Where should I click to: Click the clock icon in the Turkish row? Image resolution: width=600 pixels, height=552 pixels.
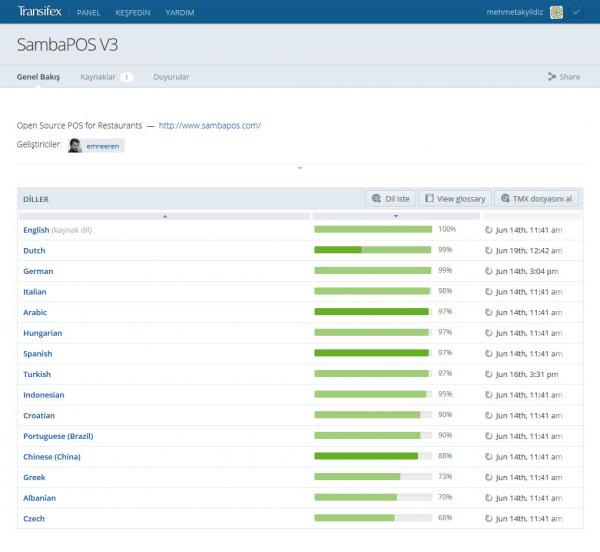(489, 374)
